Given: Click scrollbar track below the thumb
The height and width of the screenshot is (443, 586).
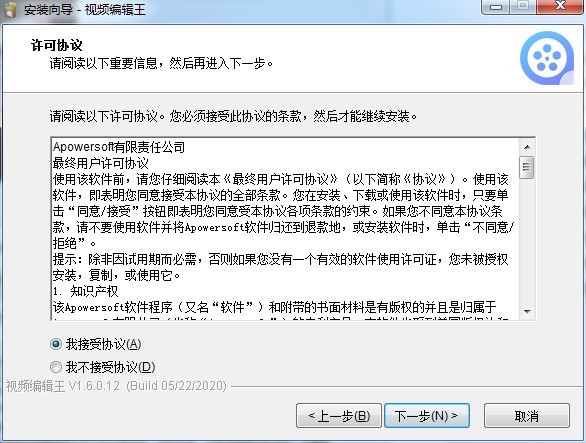Looking at the screenshot, I should pos(527,241).
